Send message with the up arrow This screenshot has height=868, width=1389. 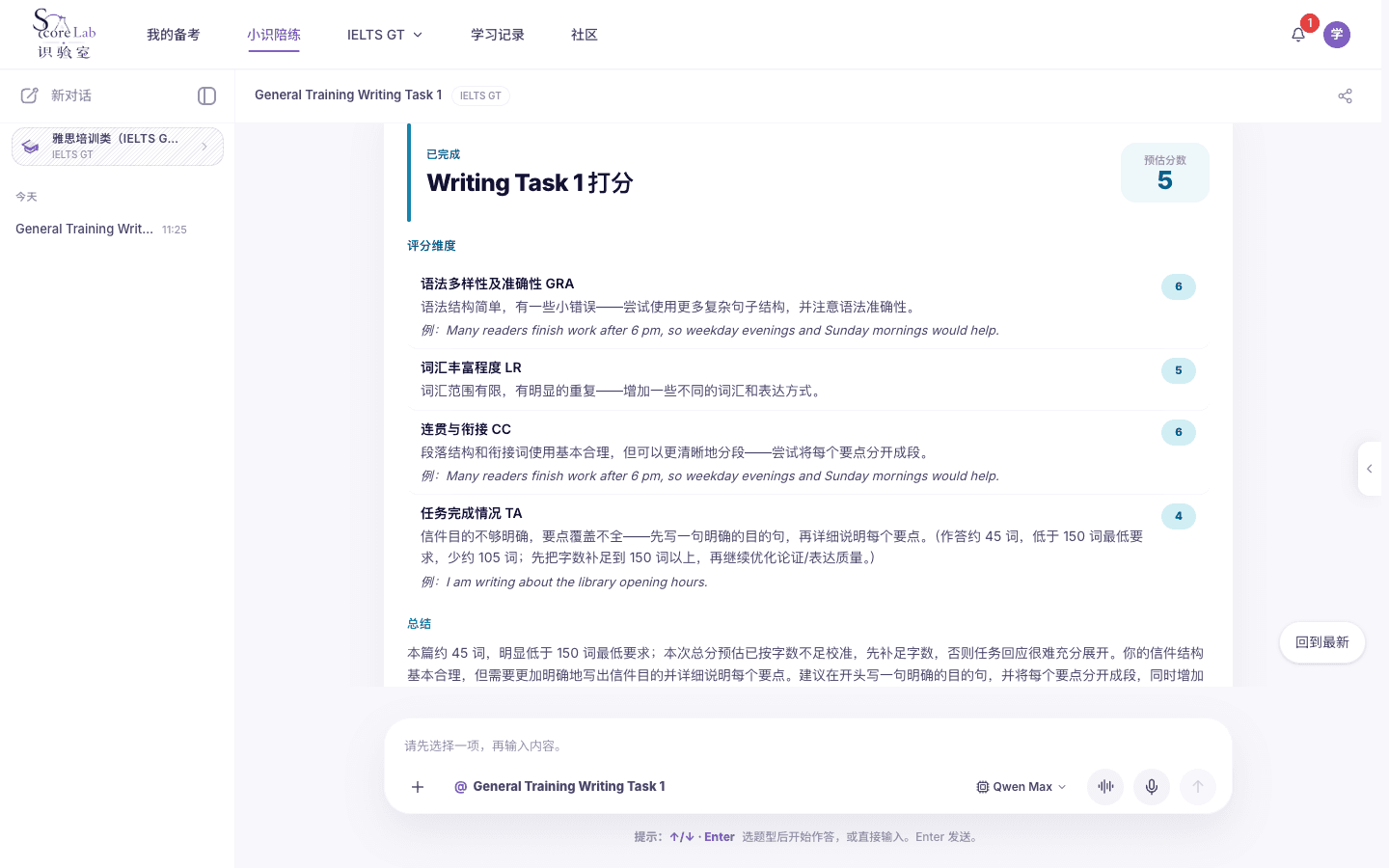coord(1198,787)
